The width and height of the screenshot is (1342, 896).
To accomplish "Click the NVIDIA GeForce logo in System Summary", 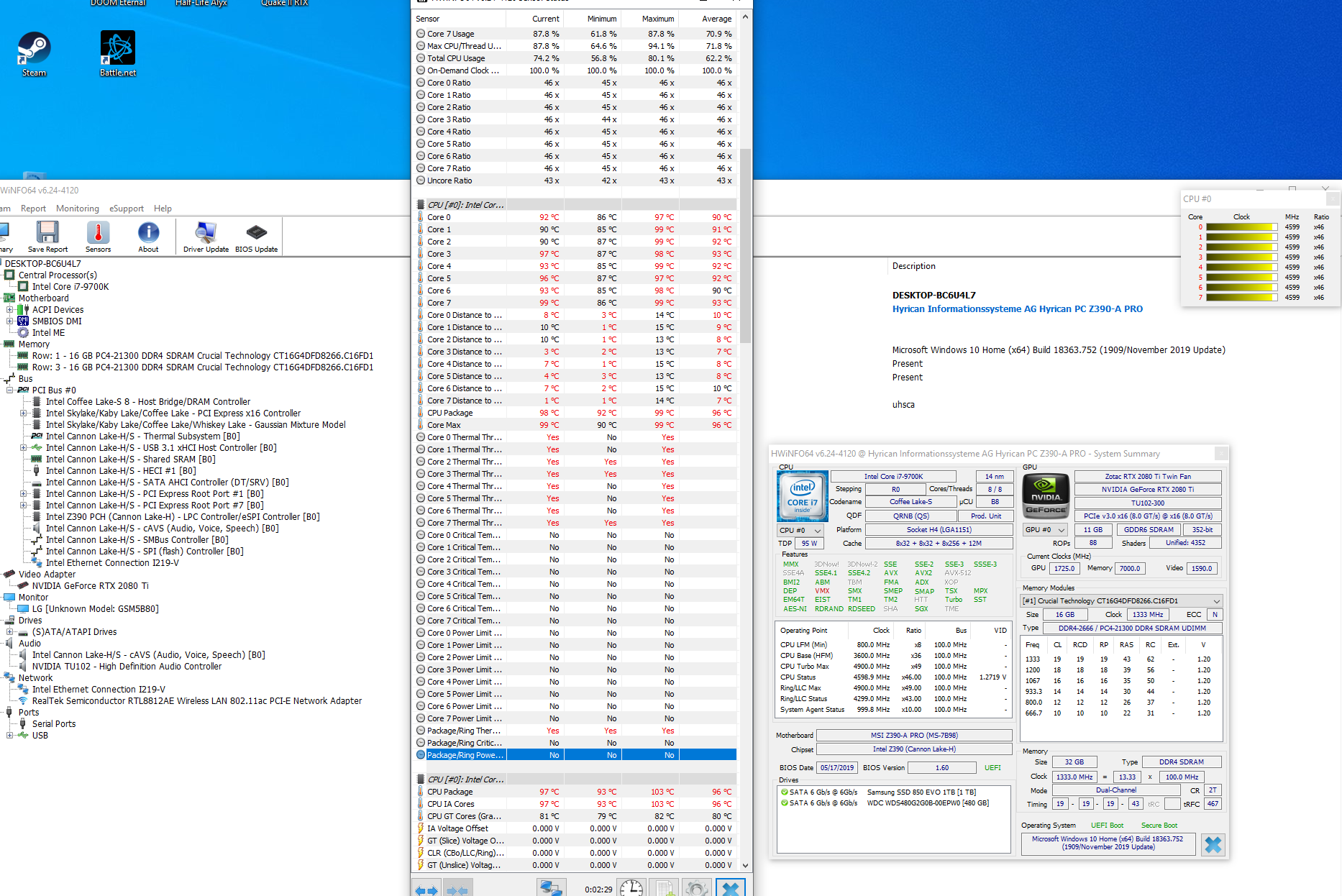I will coord(1046,496).
